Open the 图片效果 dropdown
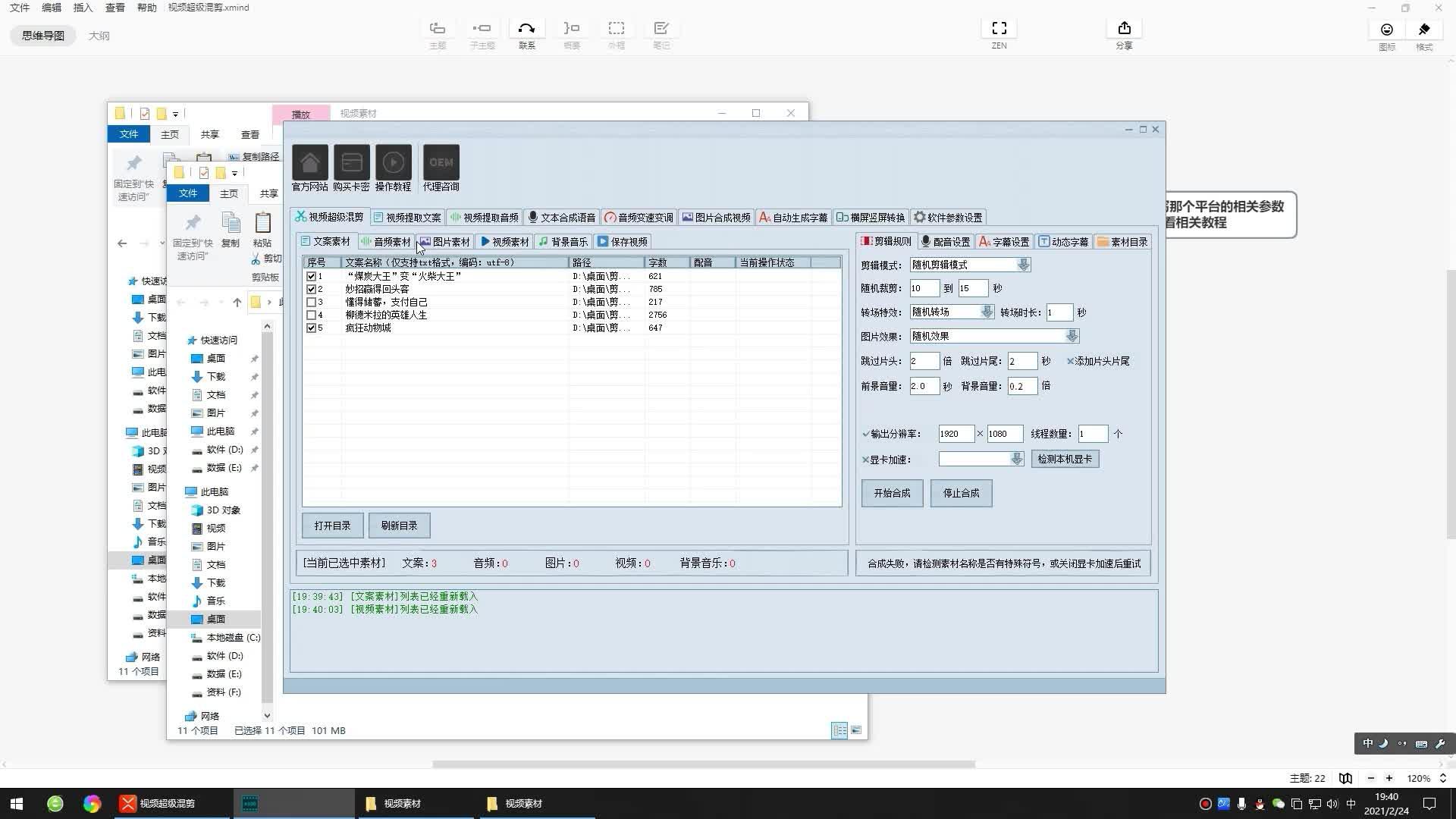The width and height of the screenshot is (1456, 819). (x=1072, y=336)
